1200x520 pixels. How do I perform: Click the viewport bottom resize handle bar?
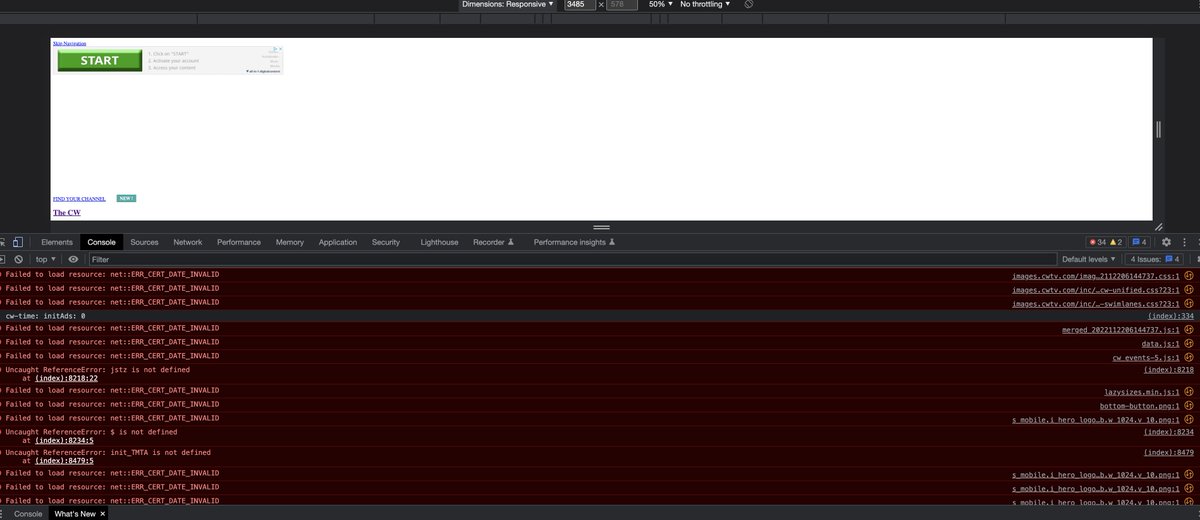[x=602, y=227]
